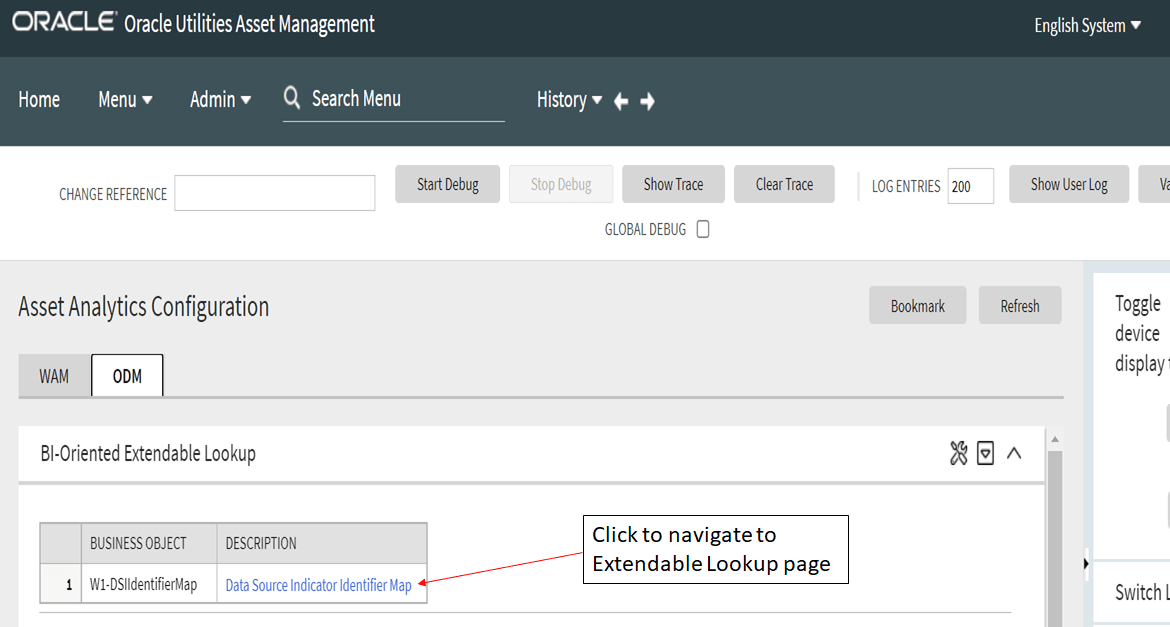
Task: Open the zone tools wrench icon
Action: click(x=957, y=453)
